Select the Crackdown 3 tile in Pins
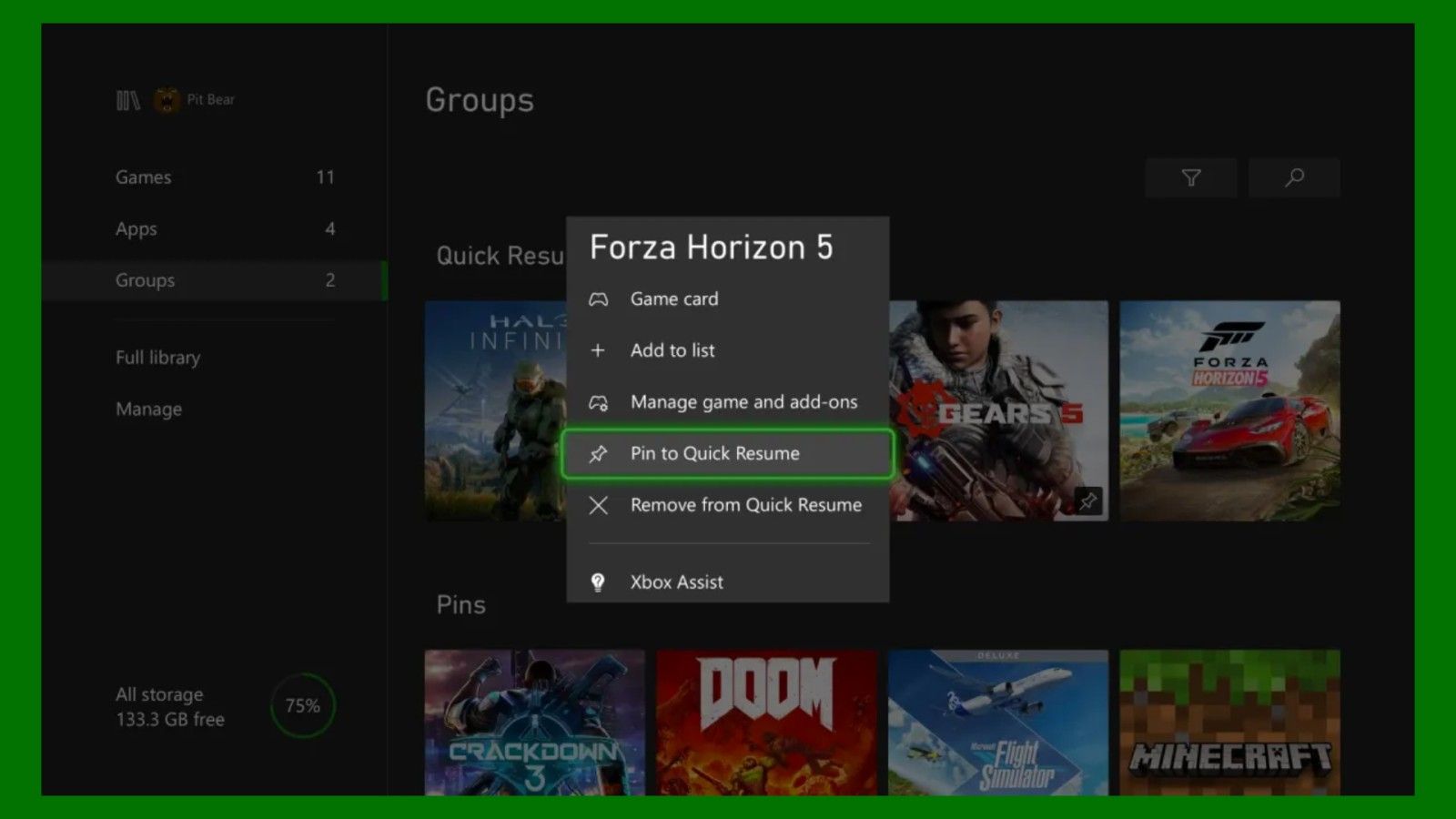Viewport: 1456px width, 819px height. (x=535, y=723)
